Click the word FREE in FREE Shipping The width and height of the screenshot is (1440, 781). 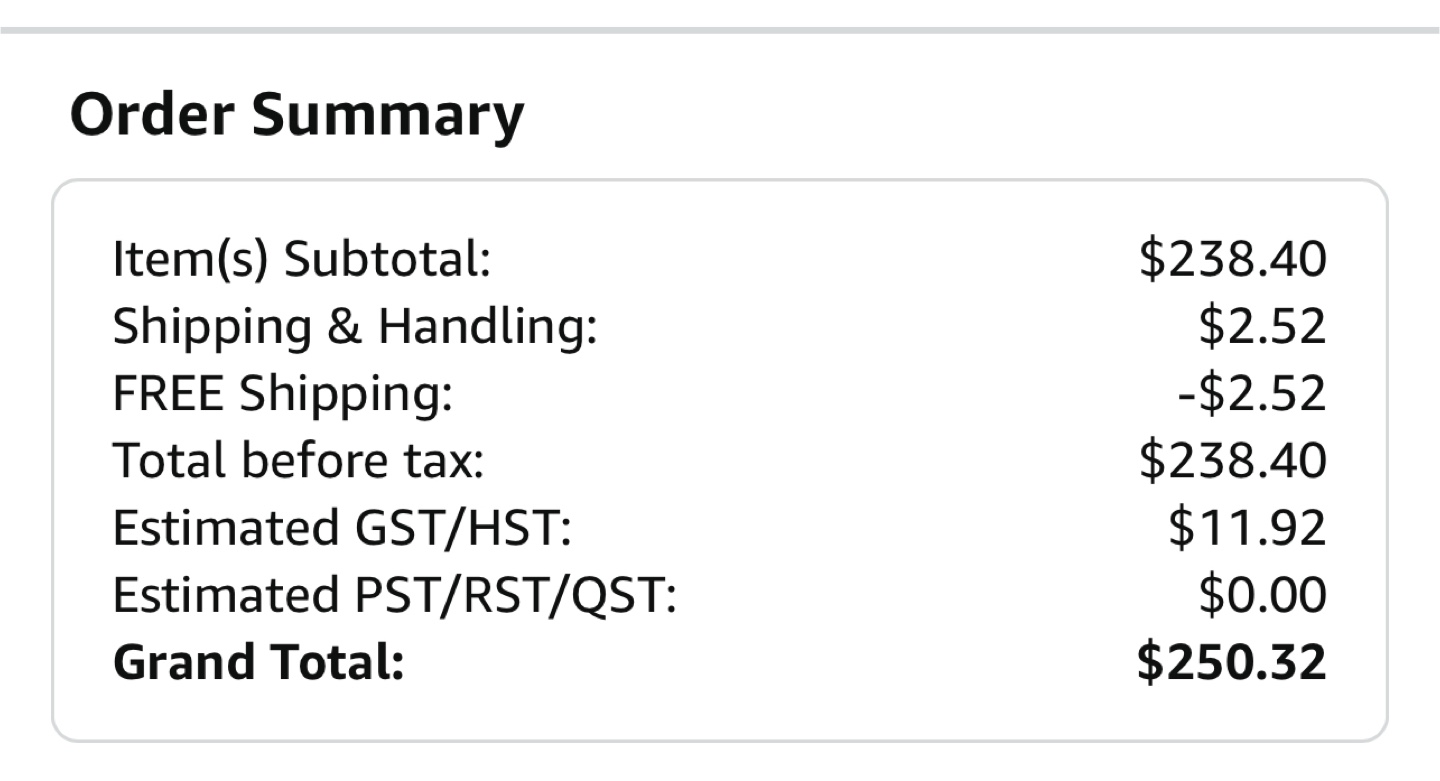click(168, 394)
